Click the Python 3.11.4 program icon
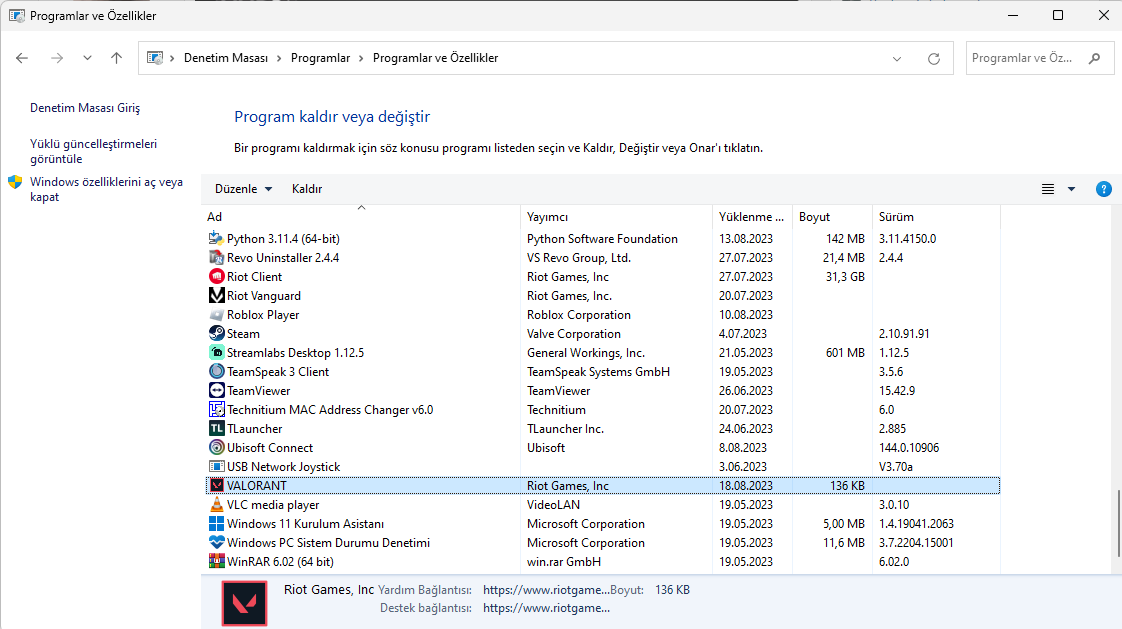 coord(216,238)
